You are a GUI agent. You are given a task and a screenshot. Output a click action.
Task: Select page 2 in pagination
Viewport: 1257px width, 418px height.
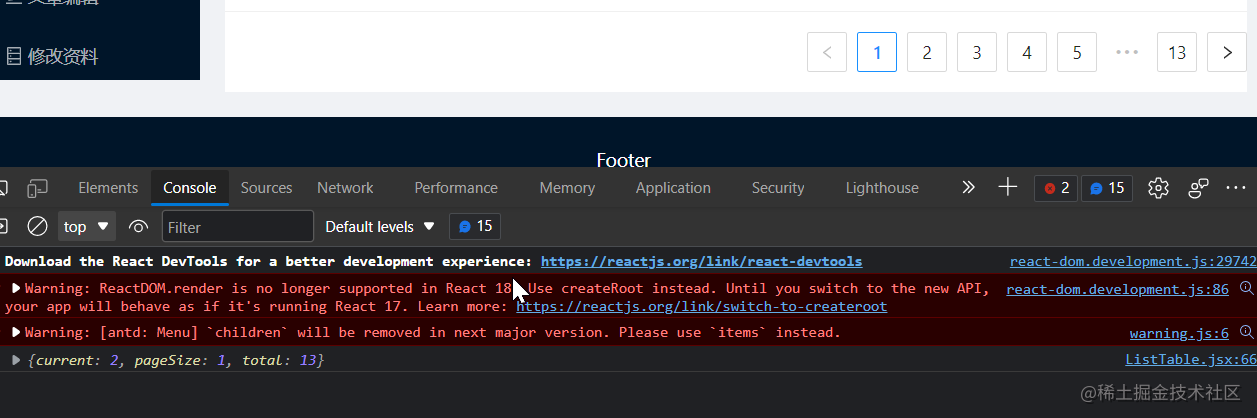tap(927, 52)
